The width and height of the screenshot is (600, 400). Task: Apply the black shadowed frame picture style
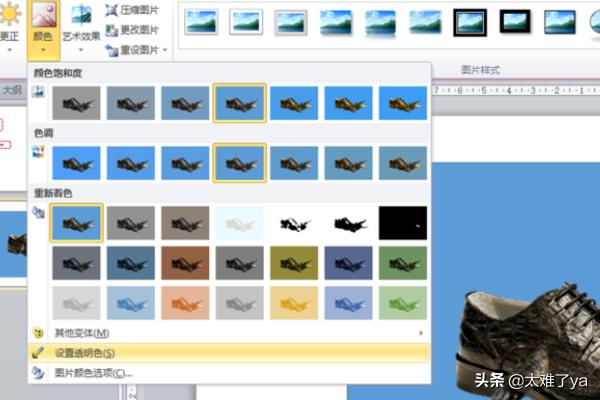(x=515, y=23)
